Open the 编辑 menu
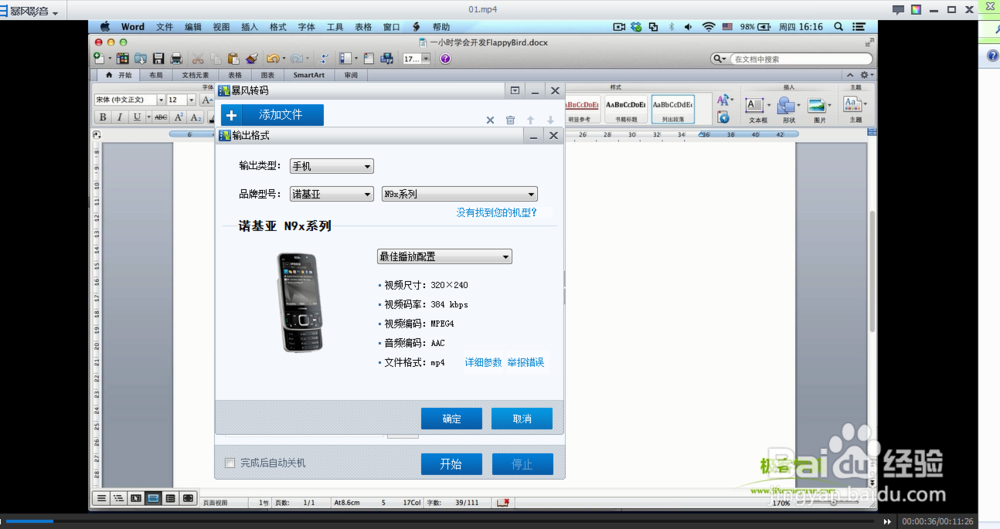1000x529 pixels. [x=193, y=27]
